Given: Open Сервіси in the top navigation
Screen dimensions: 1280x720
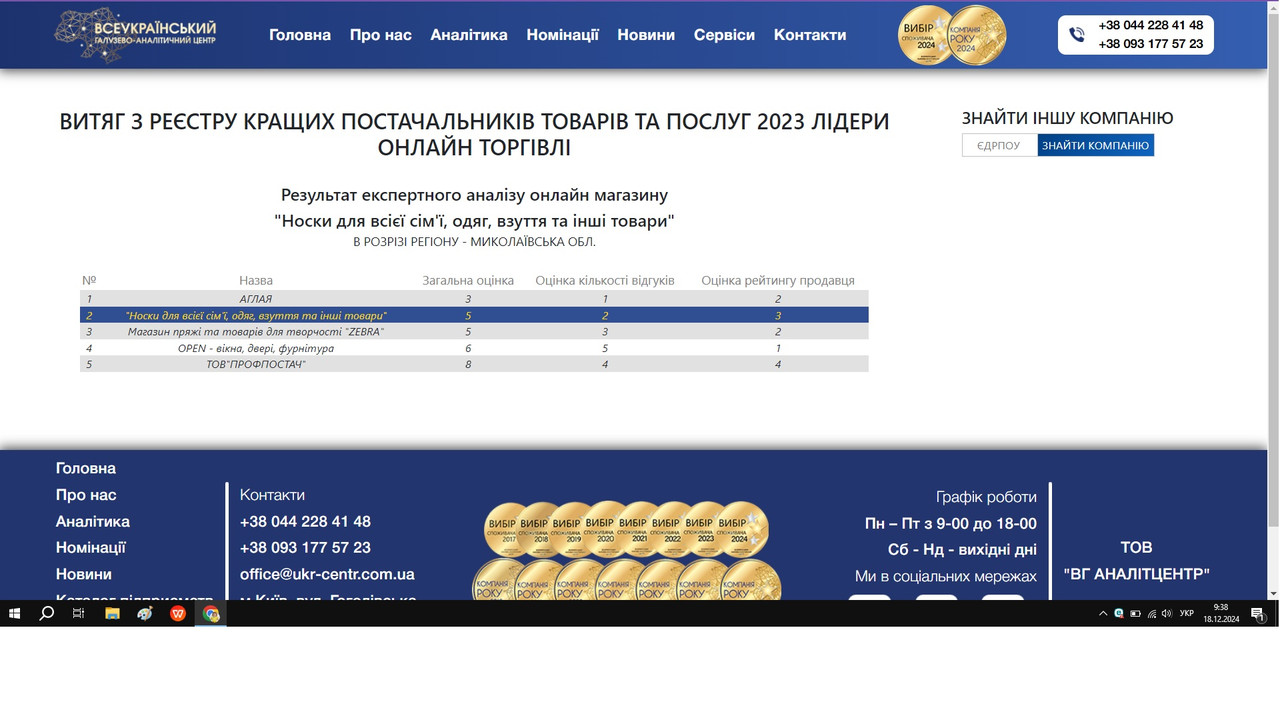Looking at the screenshot, I should point(725,35).
